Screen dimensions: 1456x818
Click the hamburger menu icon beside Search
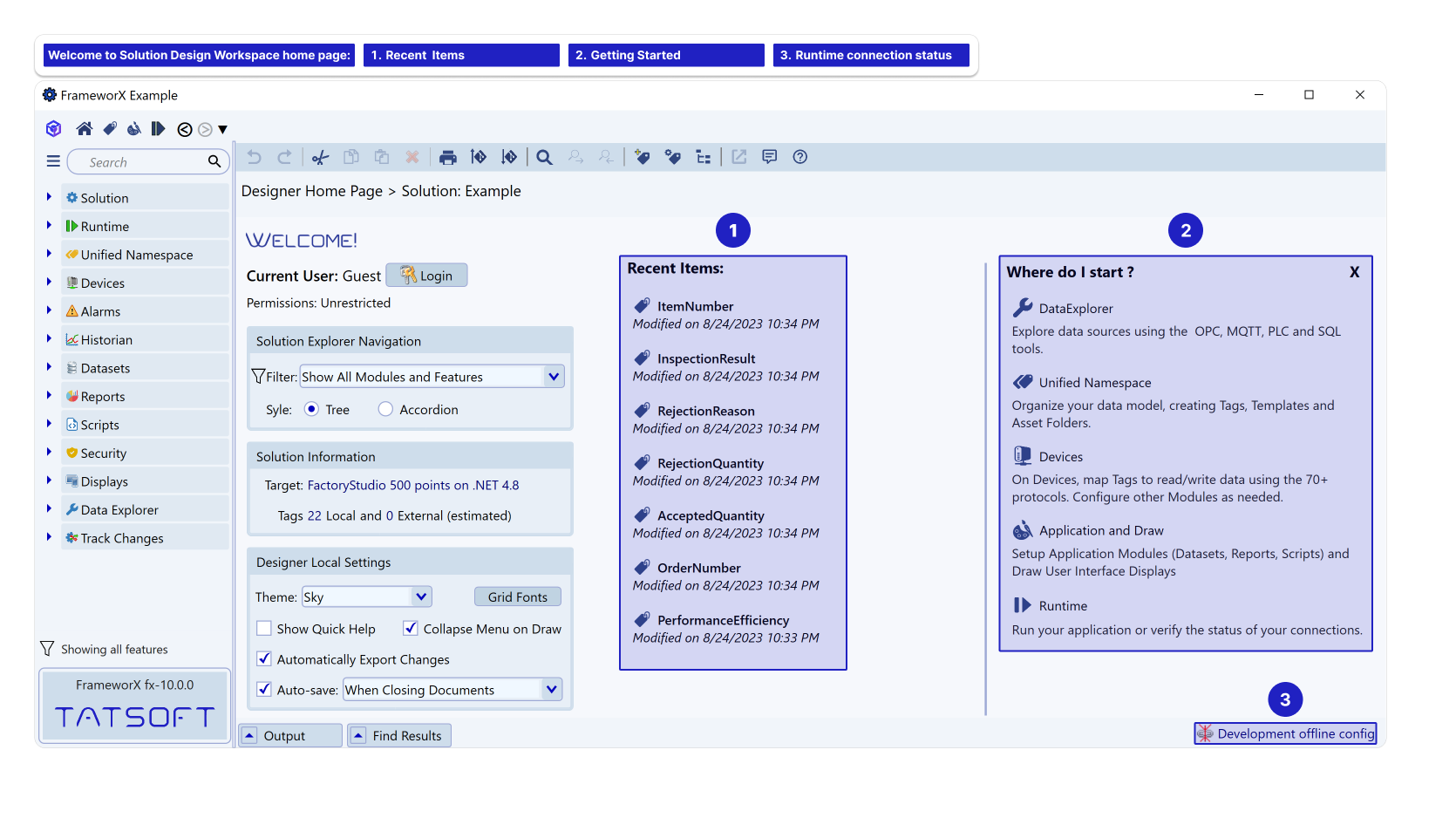tap(53, 161)
